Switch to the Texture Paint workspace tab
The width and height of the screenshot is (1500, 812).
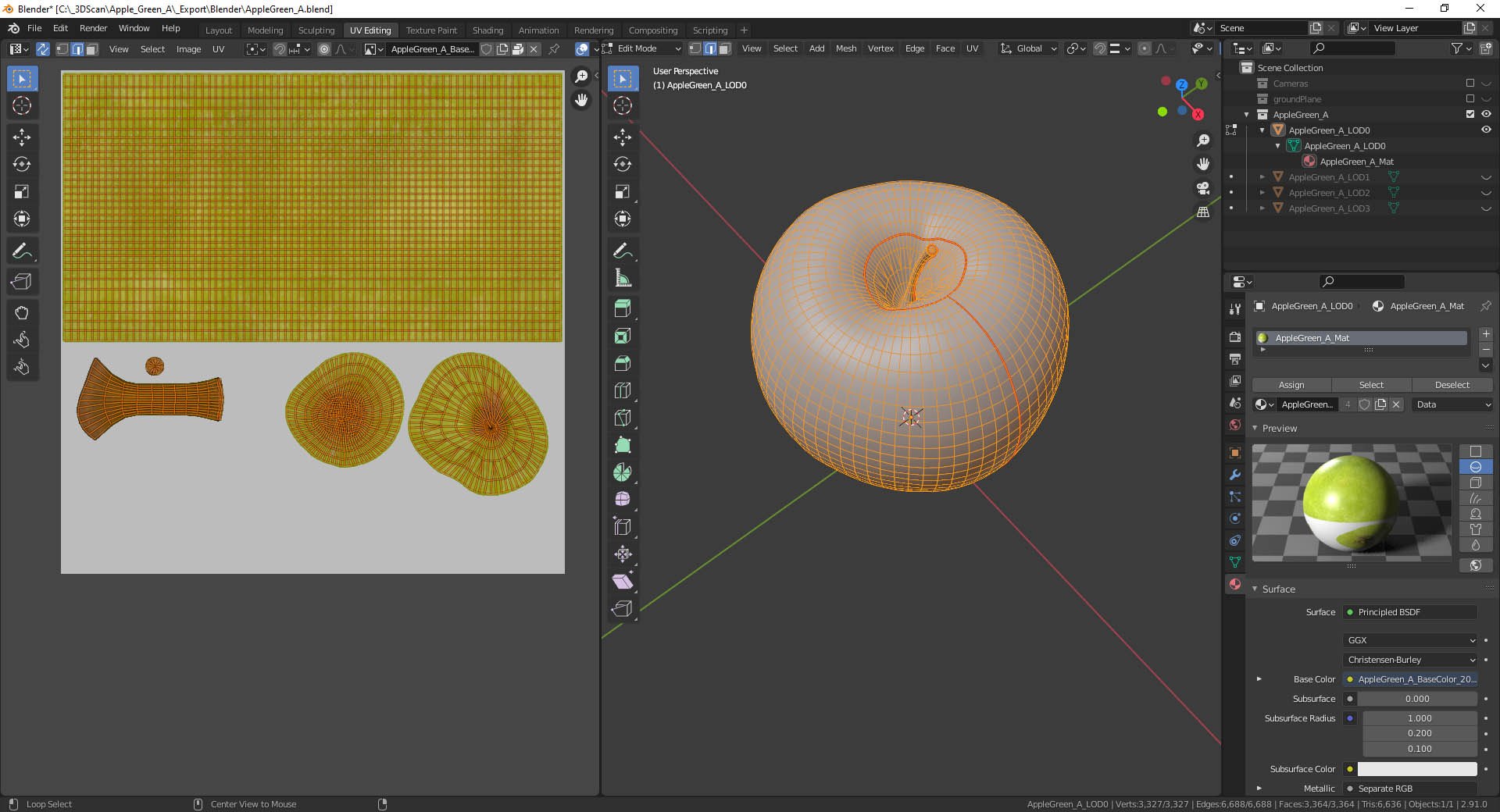pyautogui.click(x=431, y=30)
